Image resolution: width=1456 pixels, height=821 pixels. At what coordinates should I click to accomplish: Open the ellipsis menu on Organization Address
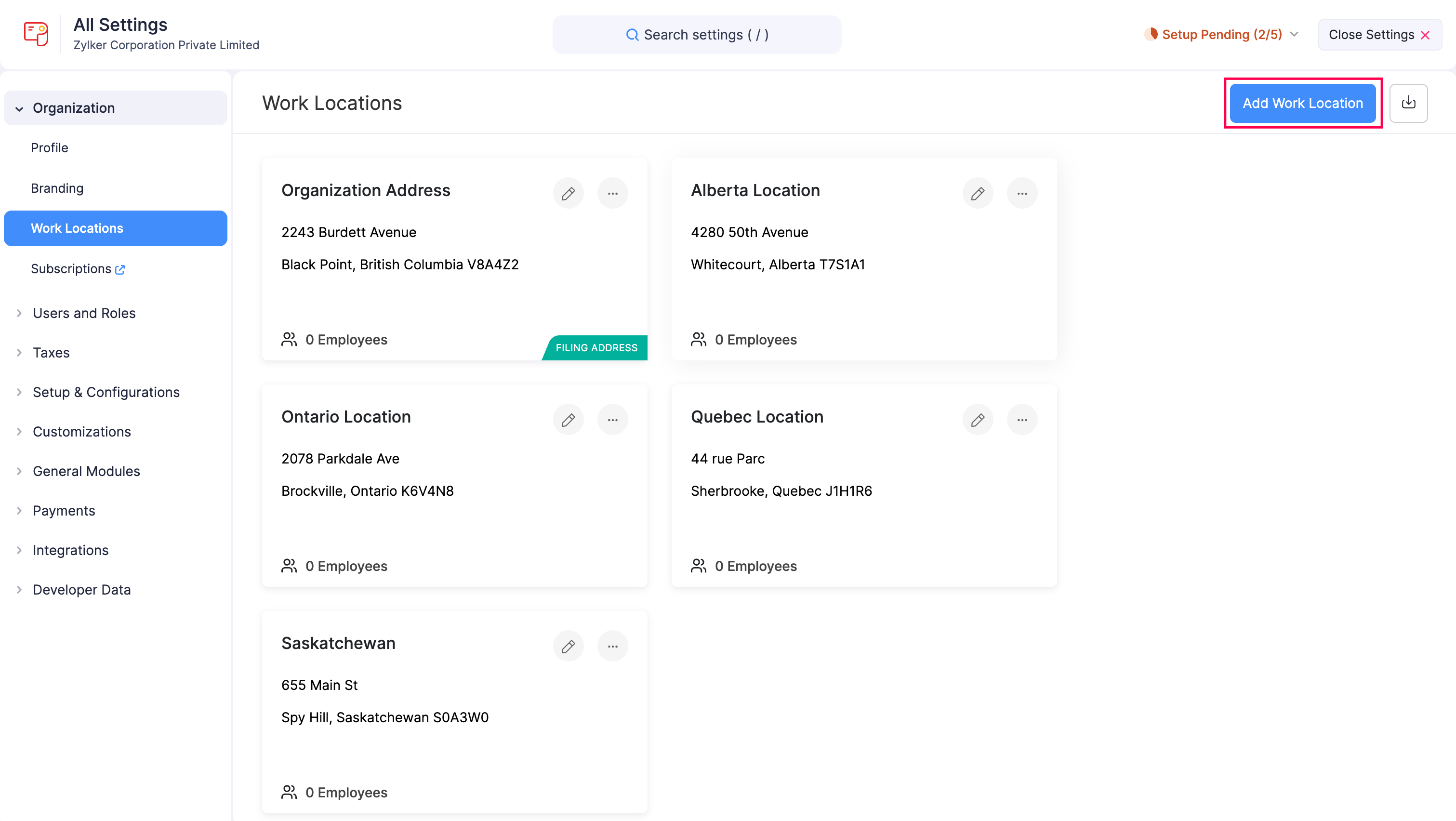613,193
